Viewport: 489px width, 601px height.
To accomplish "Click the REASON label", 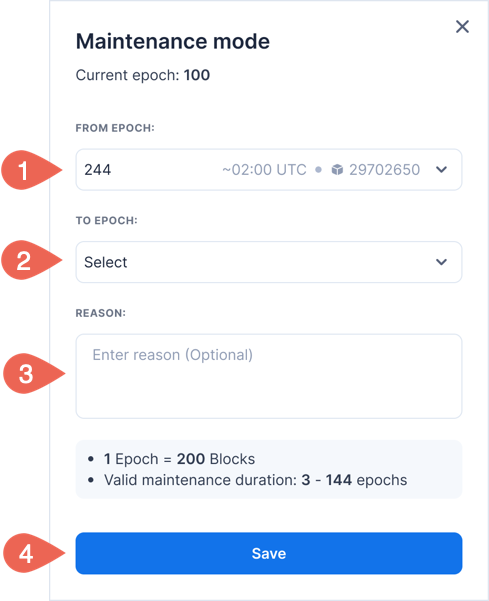I will (x=100, y=313).
